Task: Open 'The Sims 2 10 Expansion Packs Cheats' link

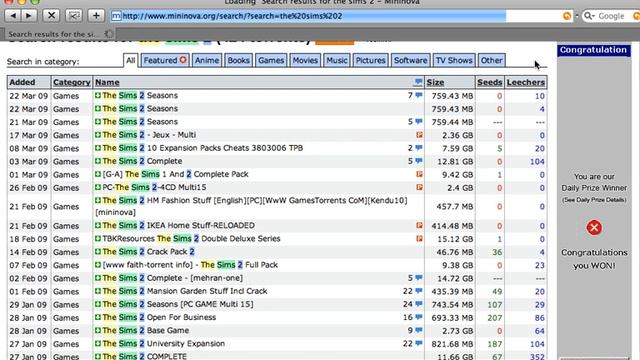Action: [x=202, y=148]
